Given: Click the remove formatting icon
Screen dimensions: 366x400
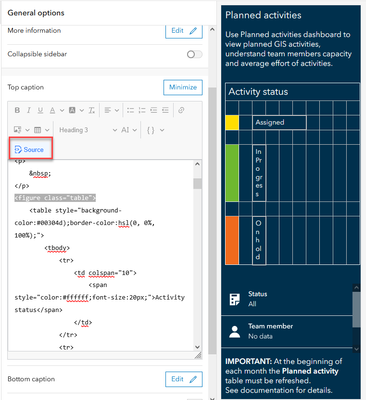Looking at the screenshot, I should (x=92, y=110).
